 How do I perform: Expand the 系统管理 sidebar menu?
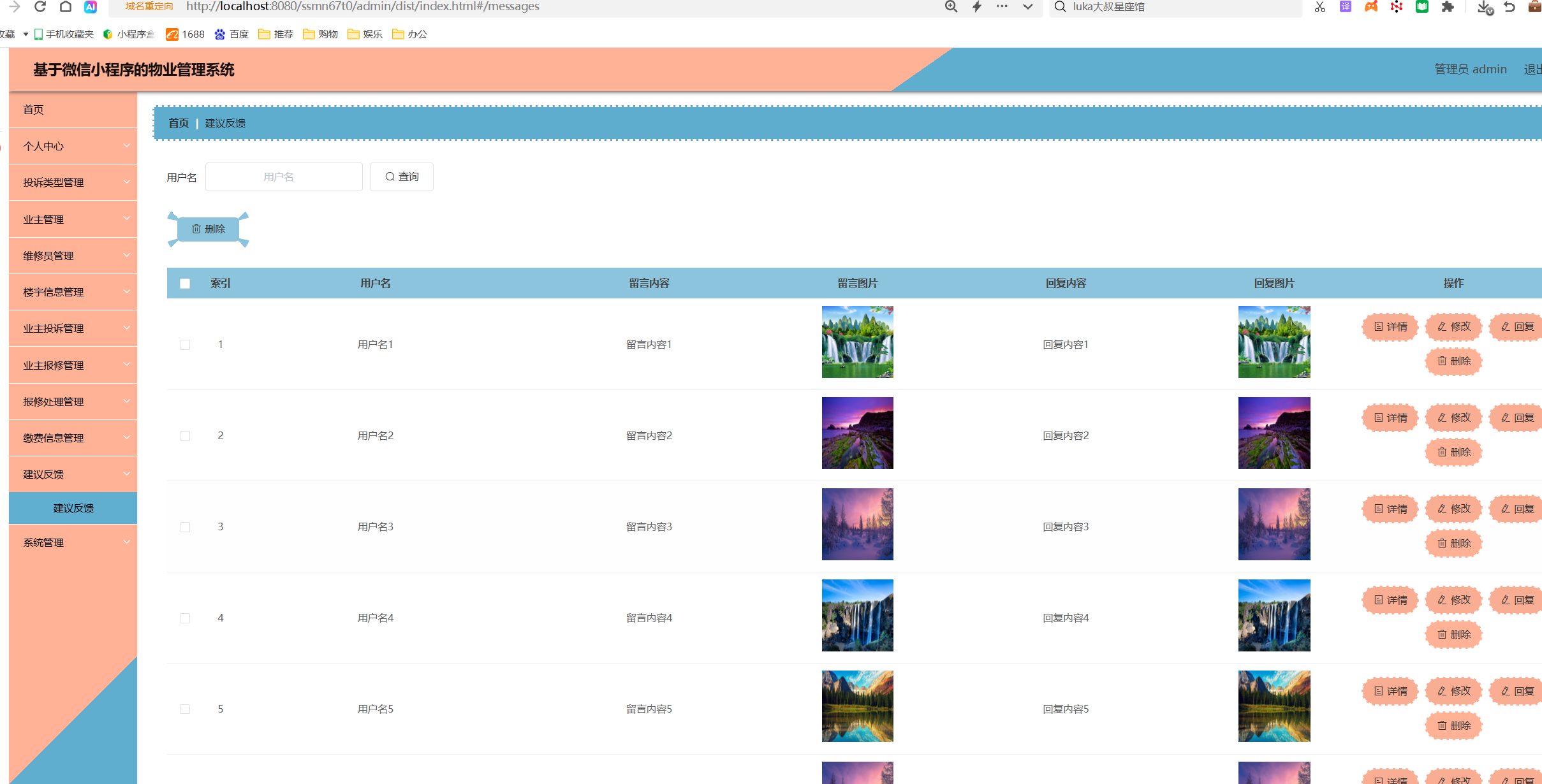tap(73, 542)
